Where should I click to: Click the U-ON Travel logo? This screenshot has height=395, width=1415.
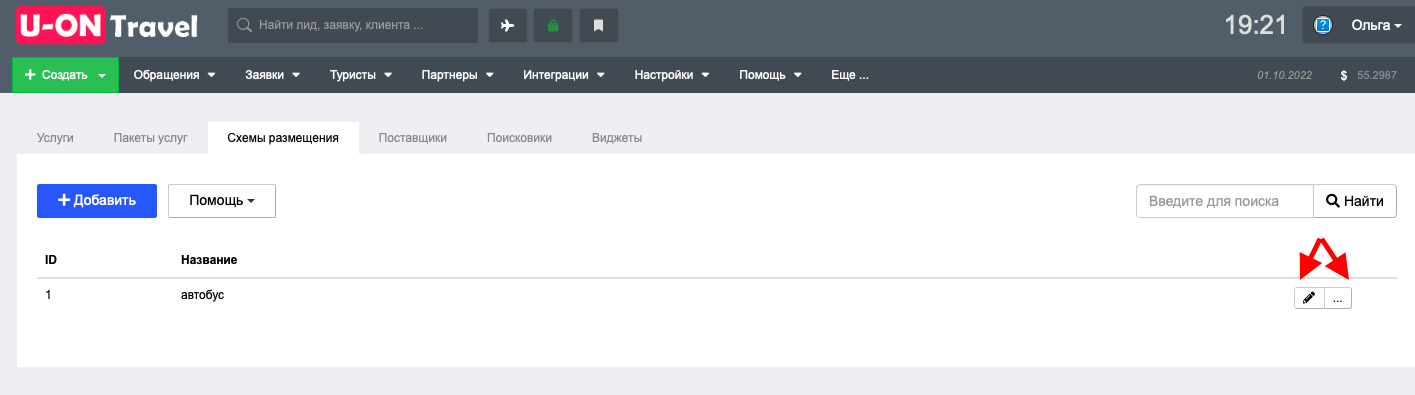106,26
